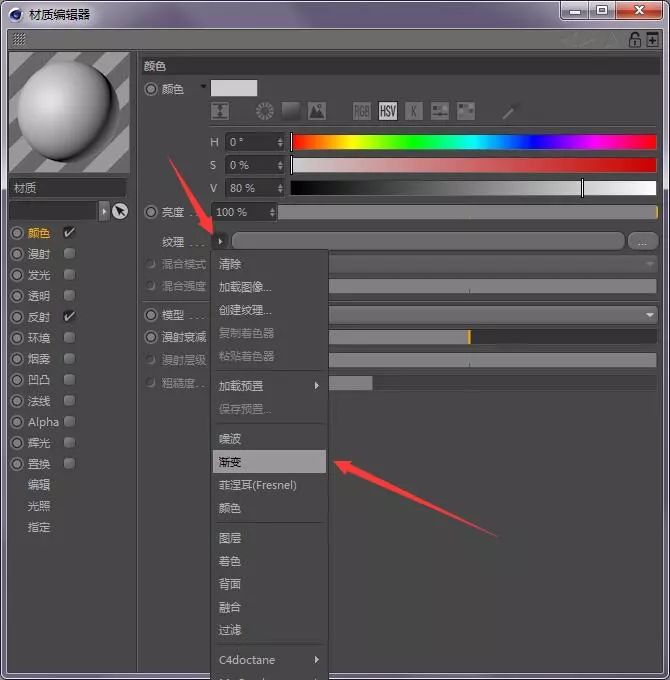Switch the color sliders to HSV mode
The width and height of the screenshot is (670, 680).
[388, 111]
